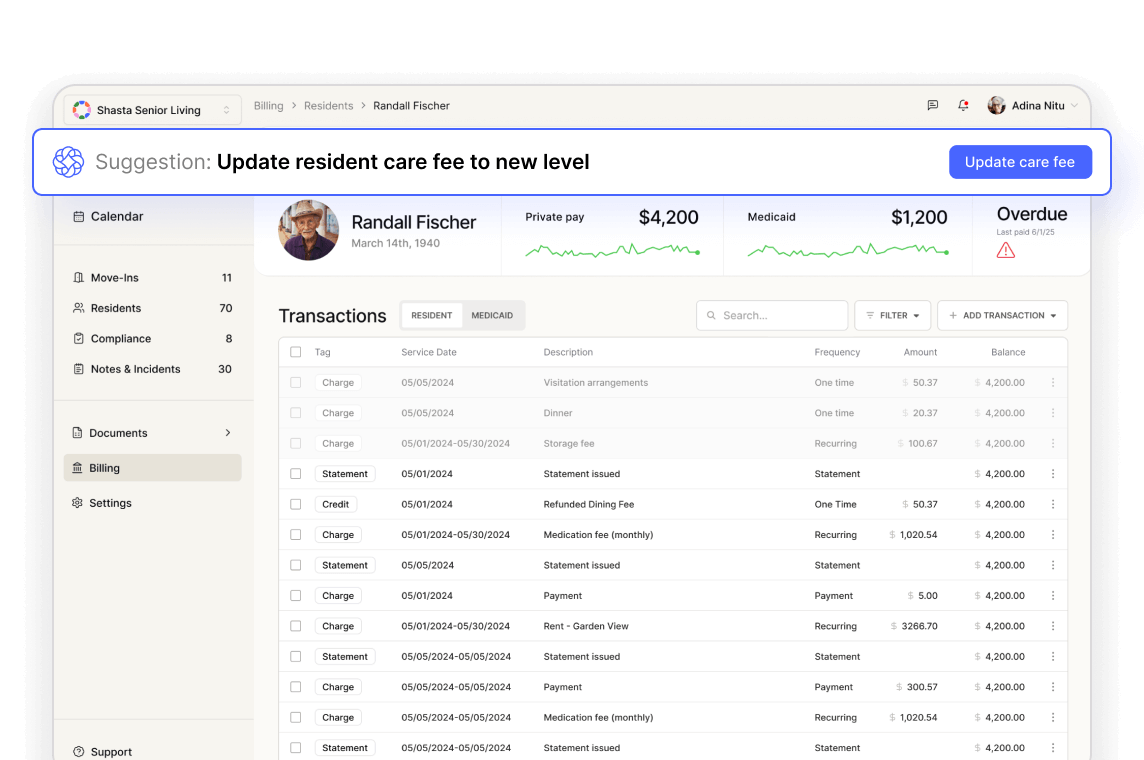Check the 05/01/2024 Statement issued row

pyautogui.click(x=295, y=474)
